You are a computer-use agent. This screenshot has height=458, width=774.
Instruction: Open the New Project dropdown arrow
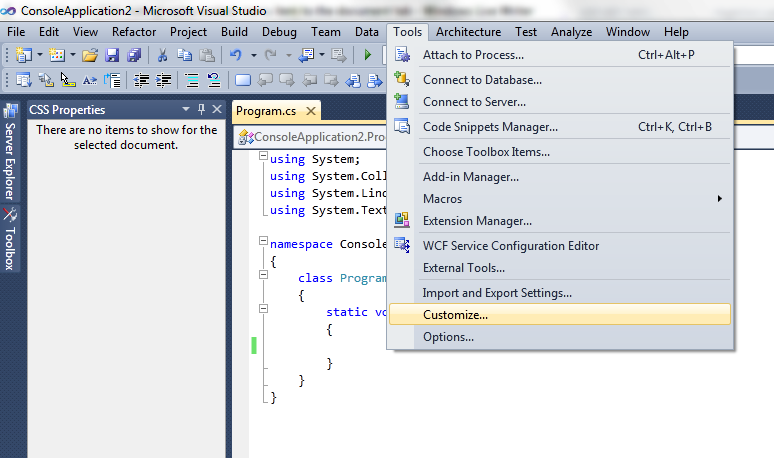click(x=39, y=55)
